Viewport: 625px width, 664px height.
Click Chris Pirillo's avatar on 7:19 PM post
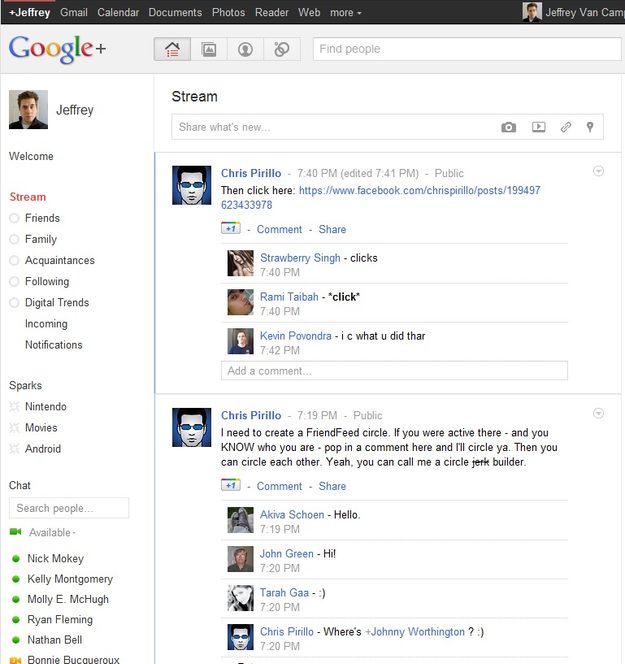pyautogui.click(x=191, y=427)
